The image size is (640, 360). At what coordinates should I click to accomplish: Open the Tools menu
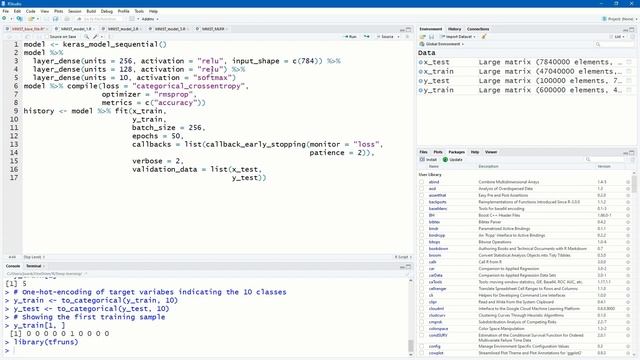(139, 11)
